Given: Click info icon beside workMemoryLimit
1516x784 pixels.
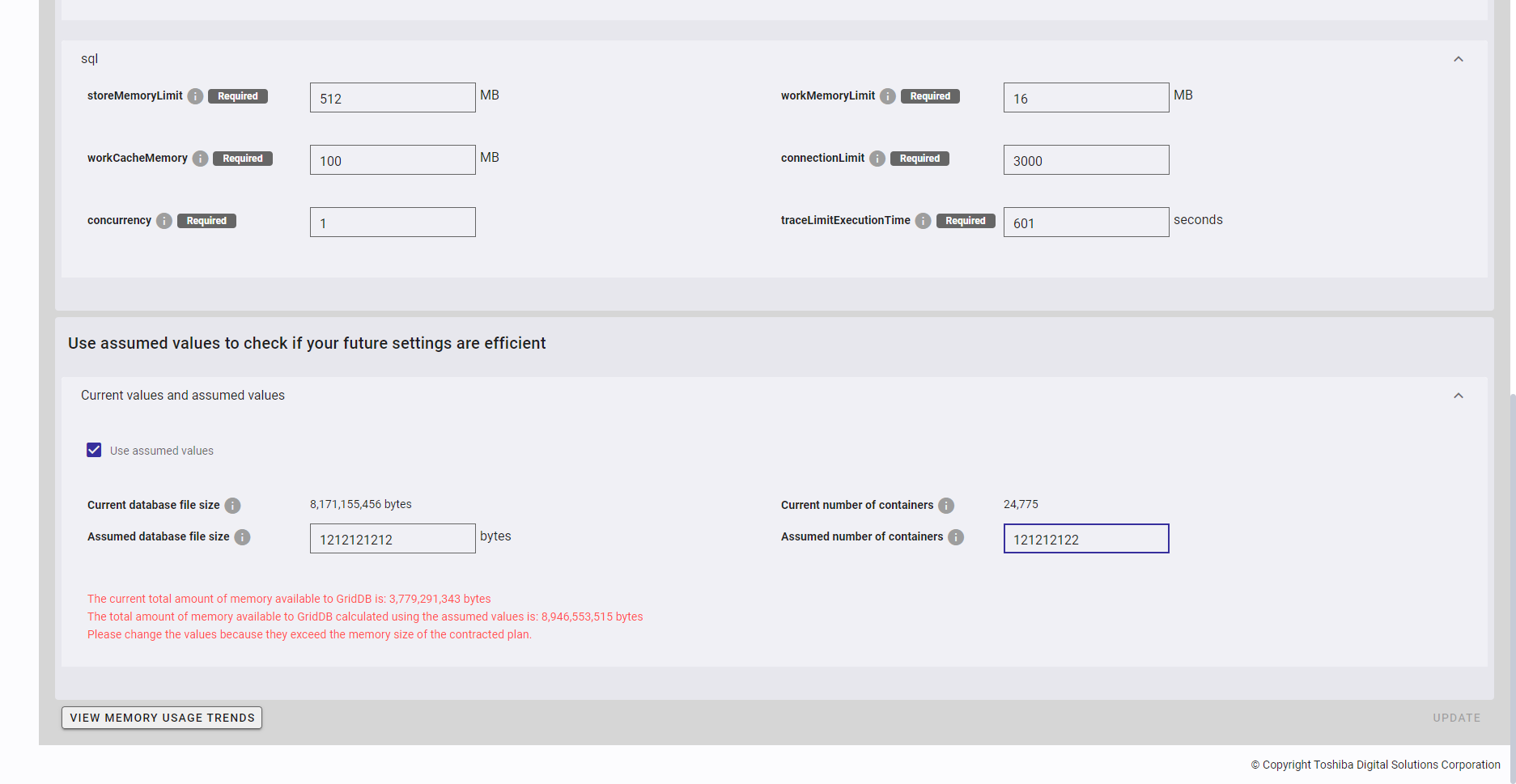Looking at the screenshot, I should 888,96.
